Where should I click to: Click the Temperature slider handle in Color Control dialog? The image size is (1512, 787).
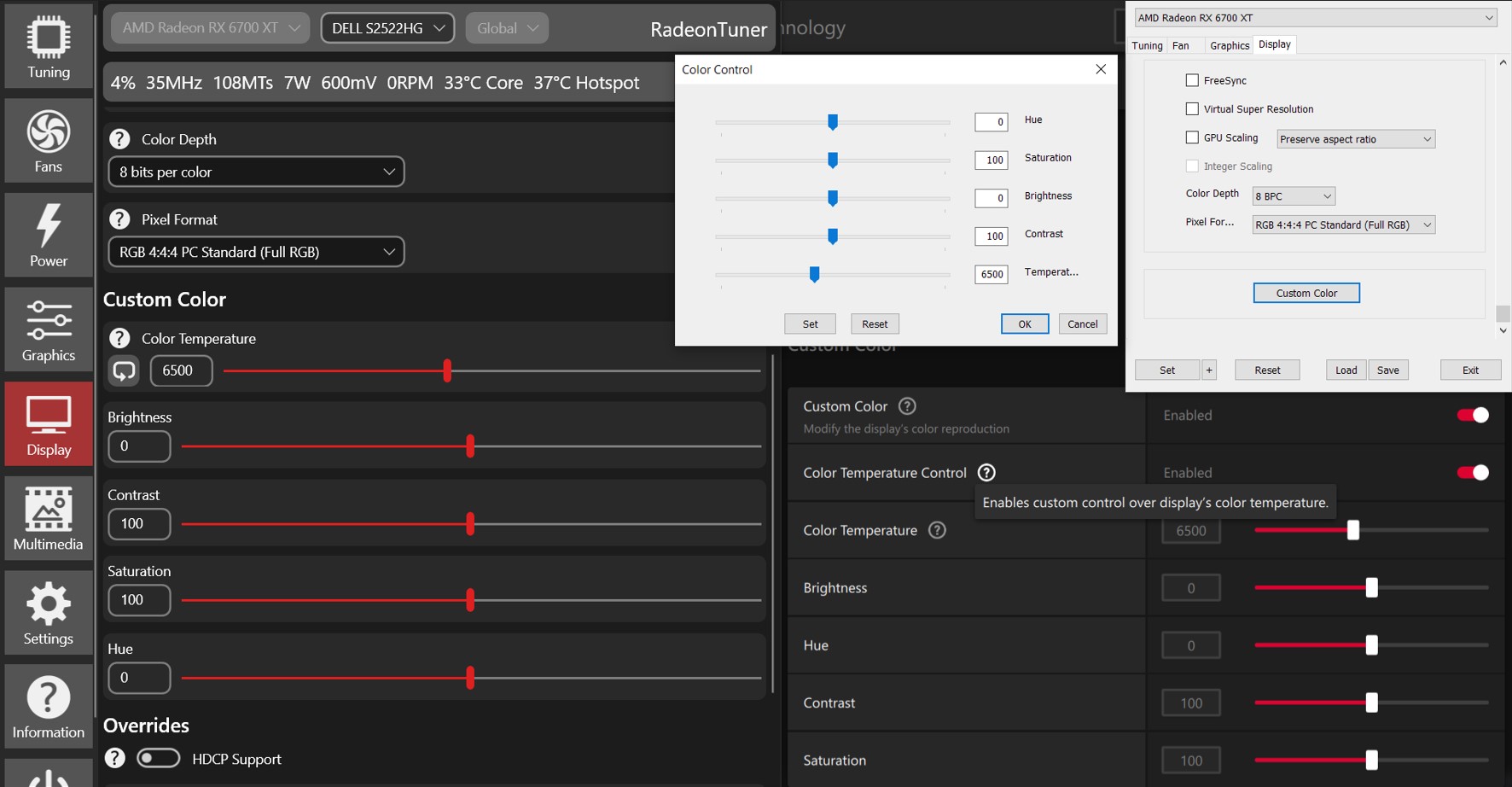point(815,274)
